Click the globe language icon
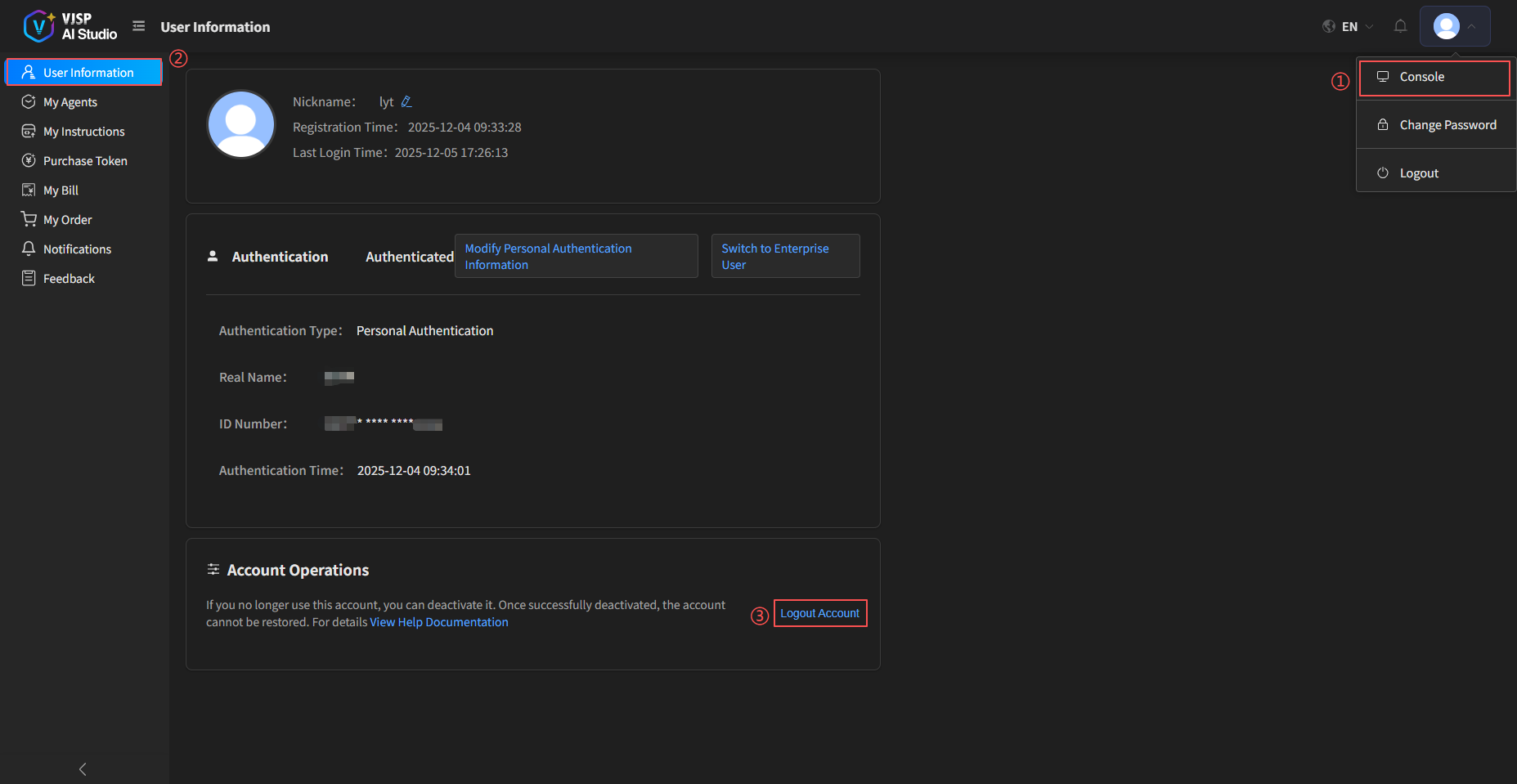The image size is (1517, 784). (x=1329, y=26)
